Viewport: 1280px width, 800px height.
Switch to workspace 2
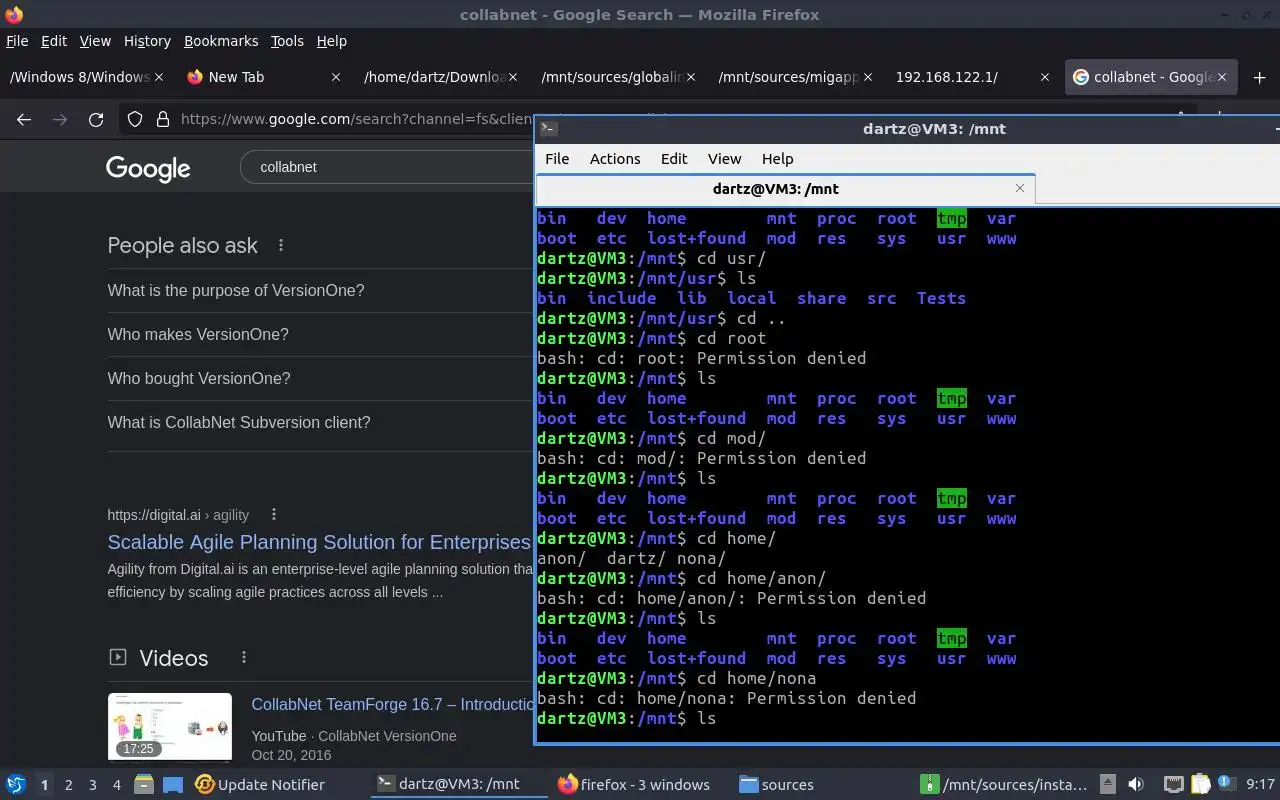tap(69, 784)
